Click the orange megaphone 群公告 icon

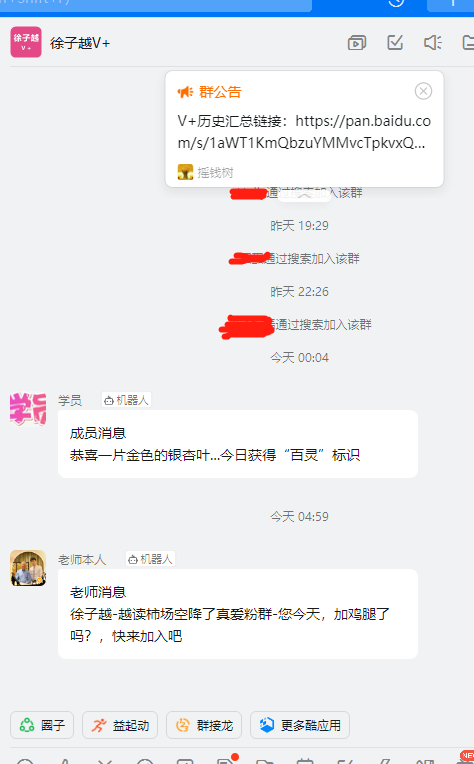(x=185, y=92)
